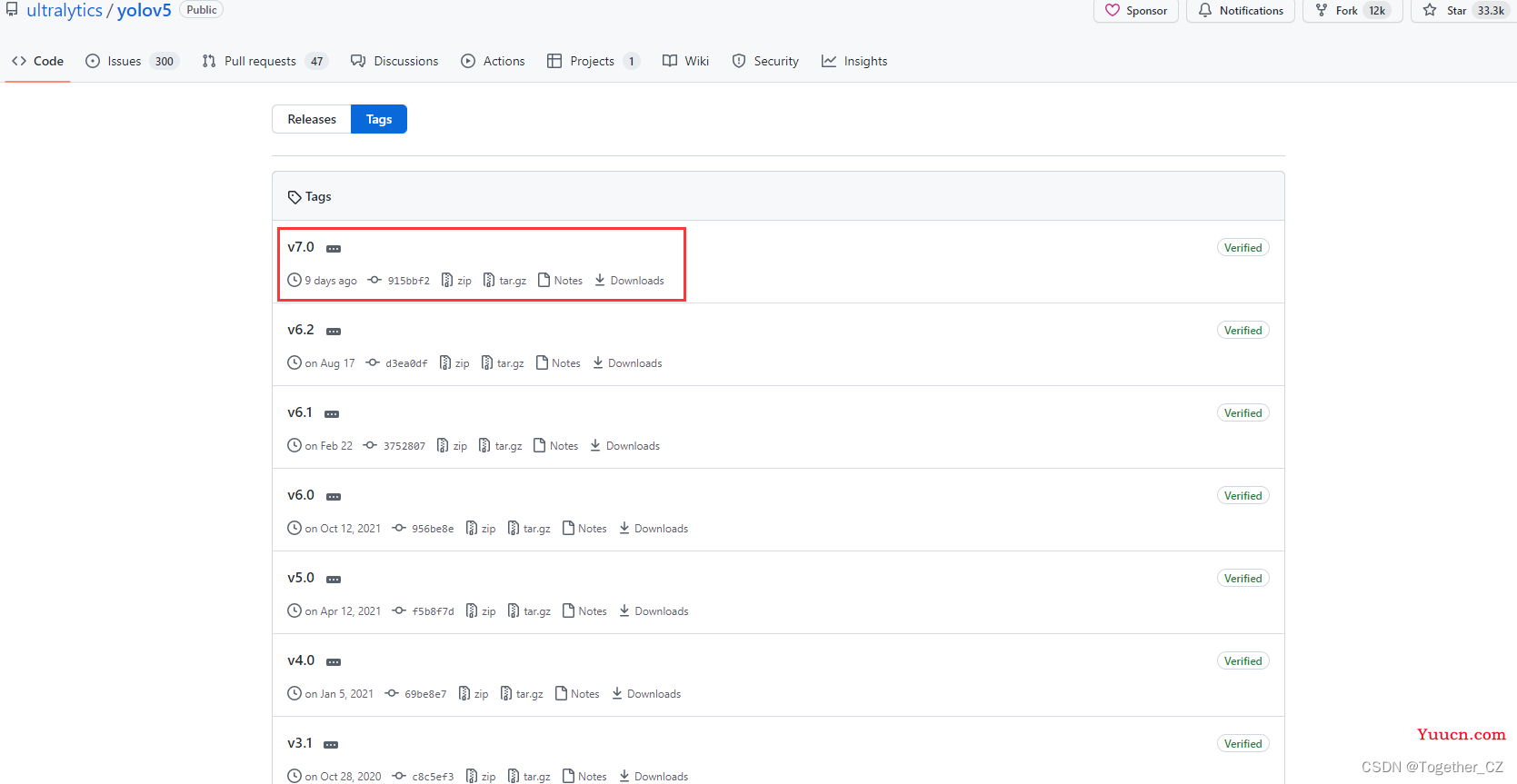Expand v6.1 ellipsis details
This screenshot has width=1517, height=784.
point(332,414)
